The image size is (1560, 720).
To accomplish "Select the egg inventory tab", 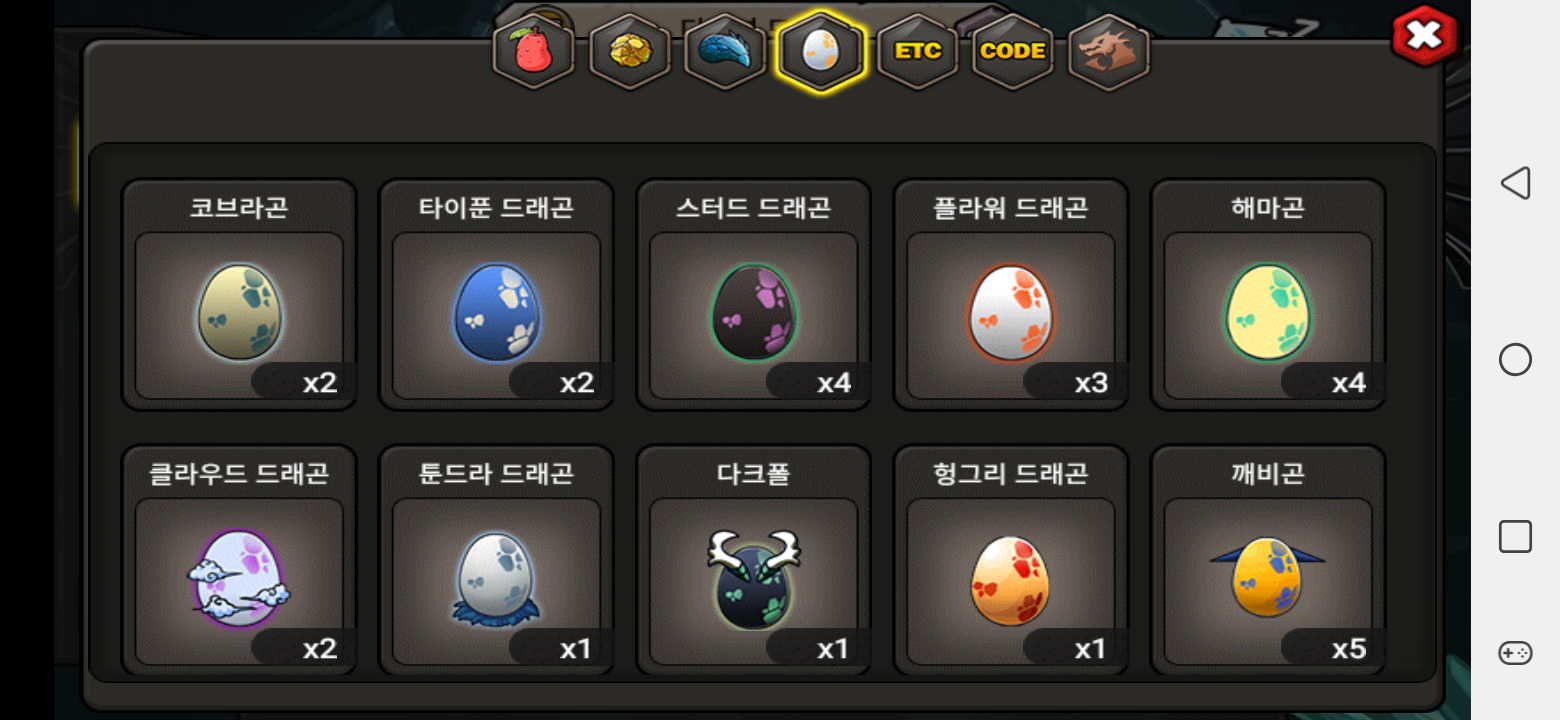I will [821, 51].
